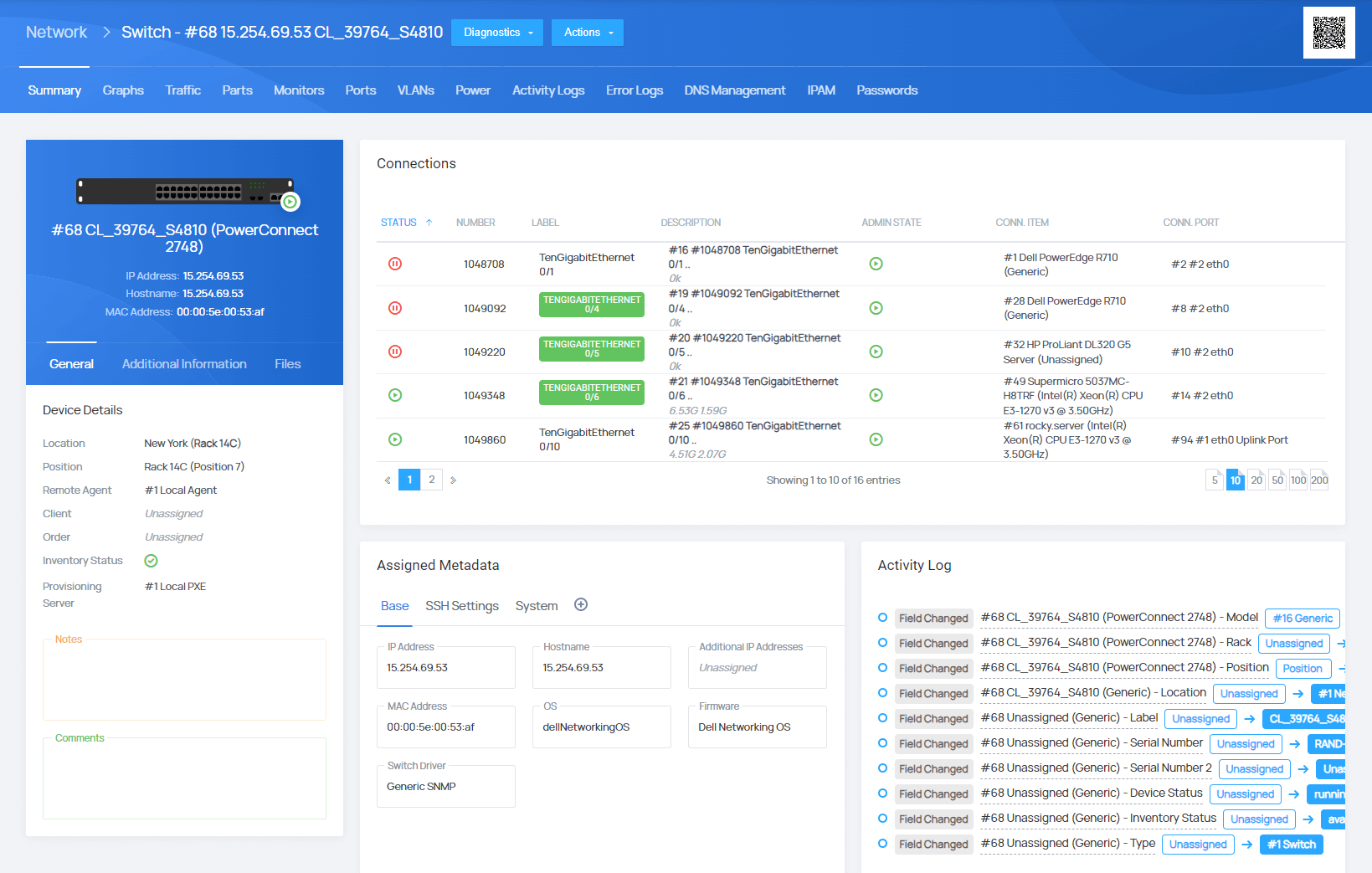Click TENGIGABITETHERNET 0/5 green label

[x=592, y=349]
